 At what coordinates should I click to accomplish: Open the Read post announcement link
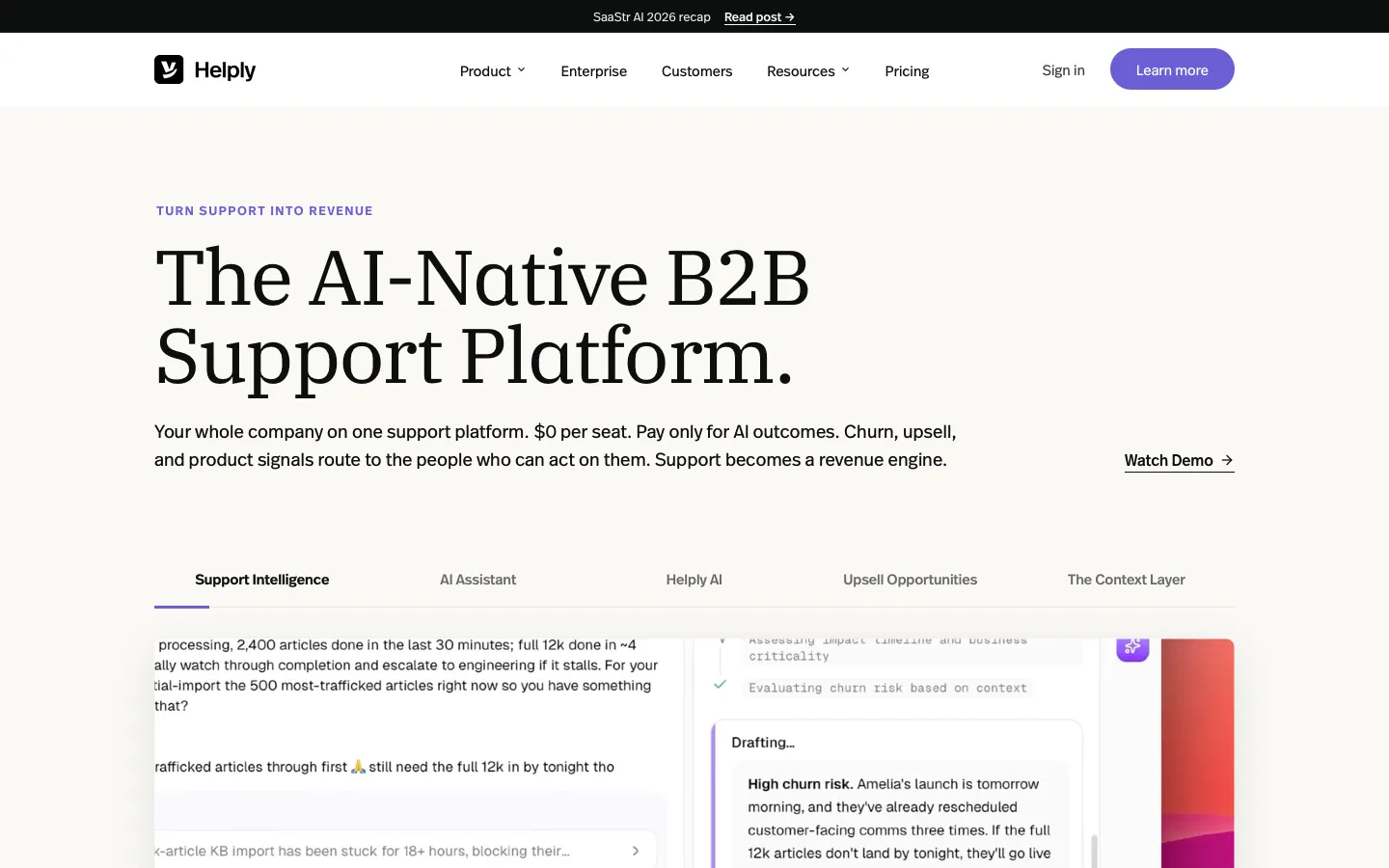point(759,17)
